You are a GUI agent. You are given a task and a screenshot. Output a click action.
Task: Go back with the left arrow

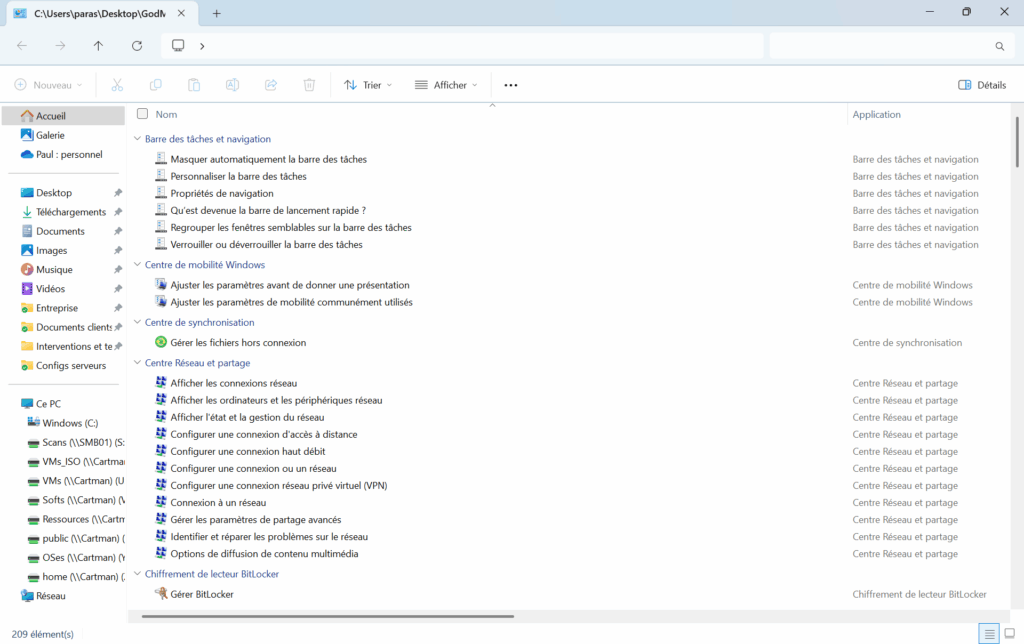[22, 46]
